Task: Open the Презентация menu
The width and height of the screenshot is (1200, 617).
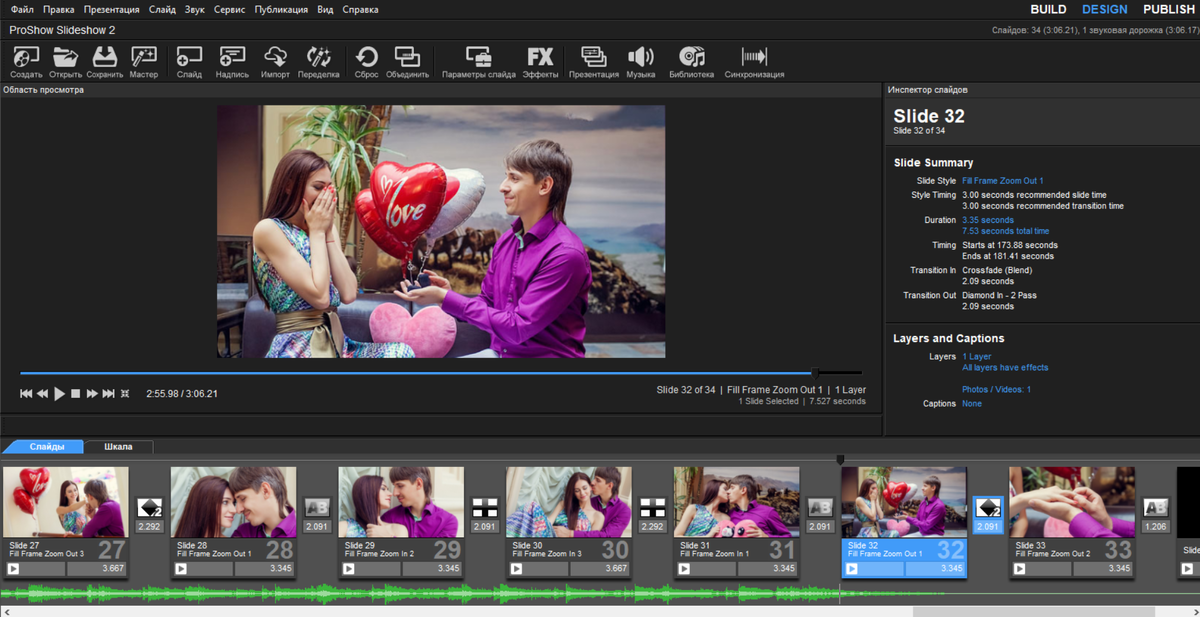Action: tap(111, 8)
